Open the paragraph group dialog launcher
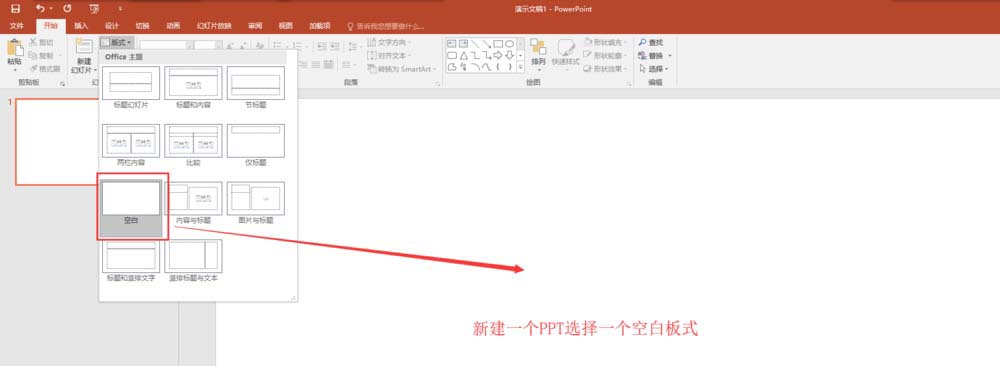The image size is (1000, 366). (x=438, y=84)
